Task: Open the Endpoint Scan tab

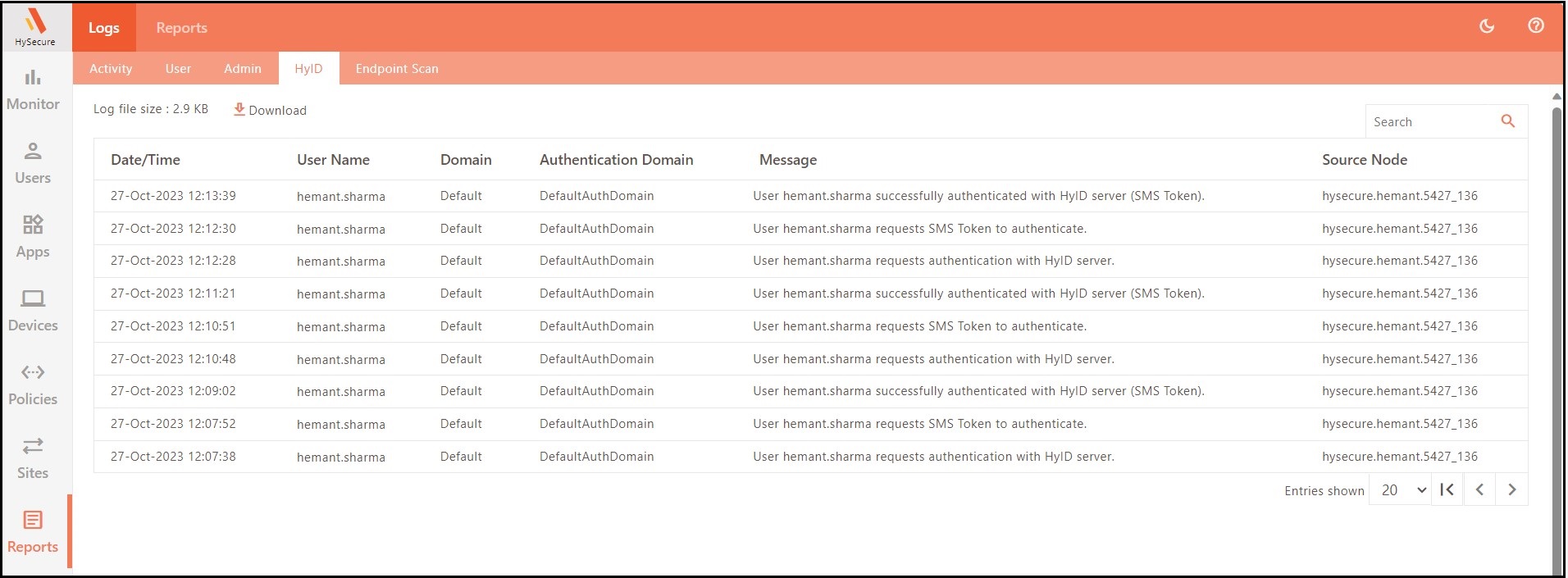Action: click(397, 69)
